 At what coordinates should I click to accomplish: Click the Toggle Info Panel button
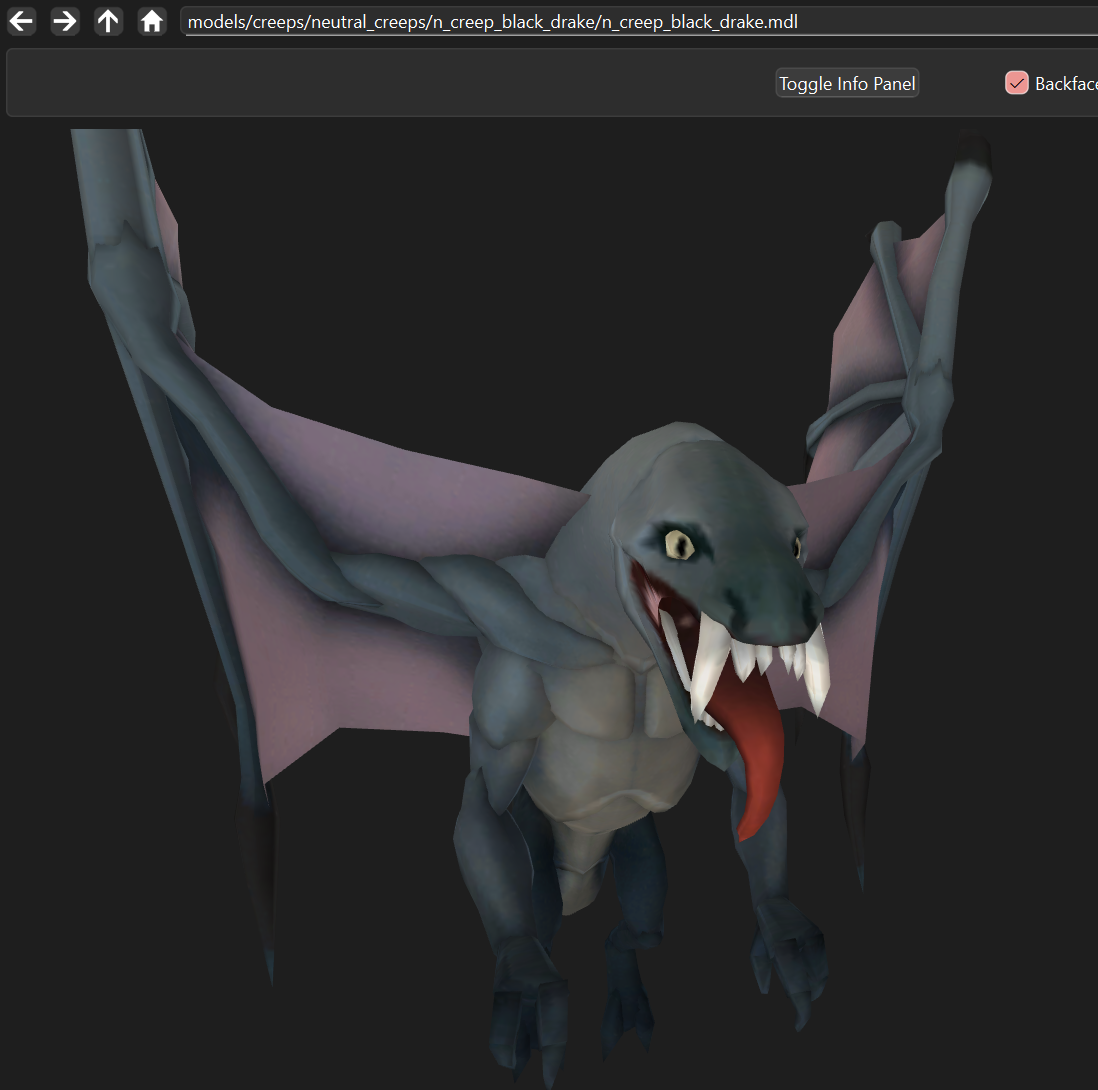(x=847, y=83)
